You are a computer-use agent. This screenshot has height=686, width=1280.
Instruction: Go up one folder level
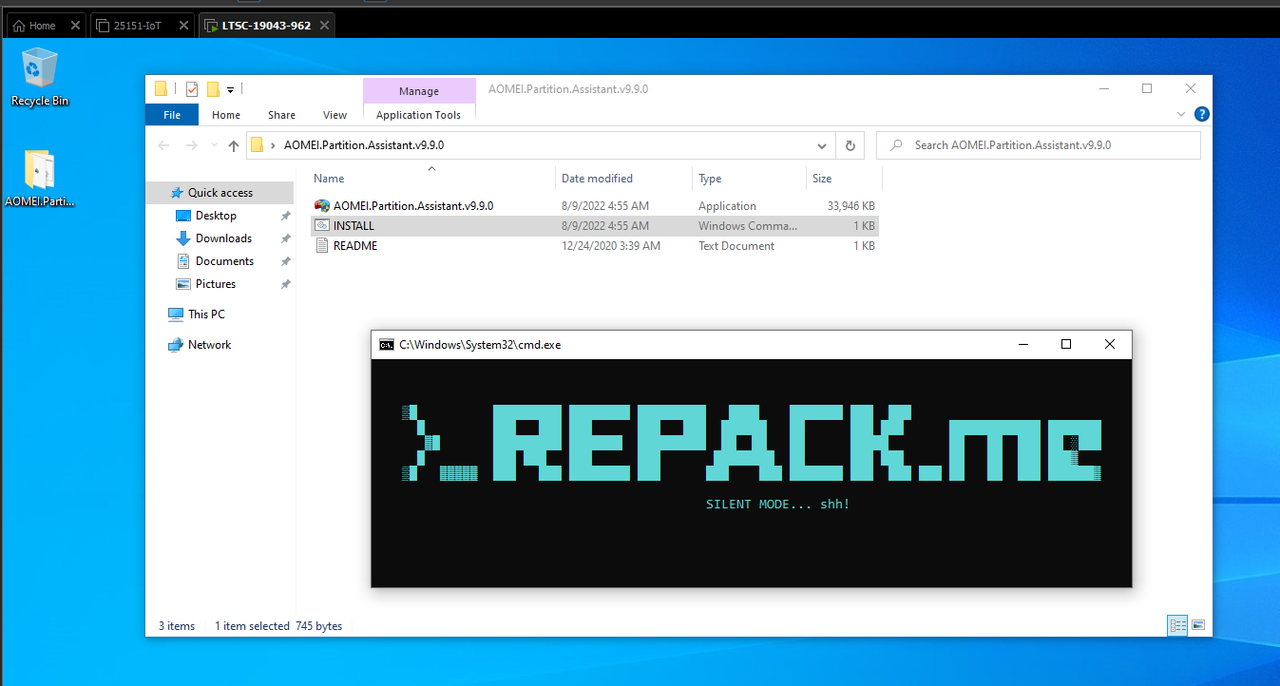pos(234,146)
